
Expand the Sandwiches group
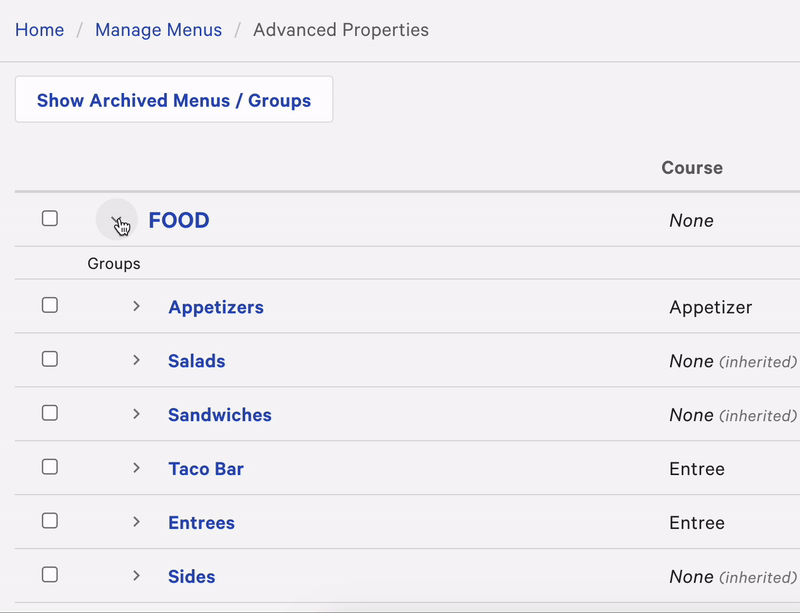click(x=137, y=414)
